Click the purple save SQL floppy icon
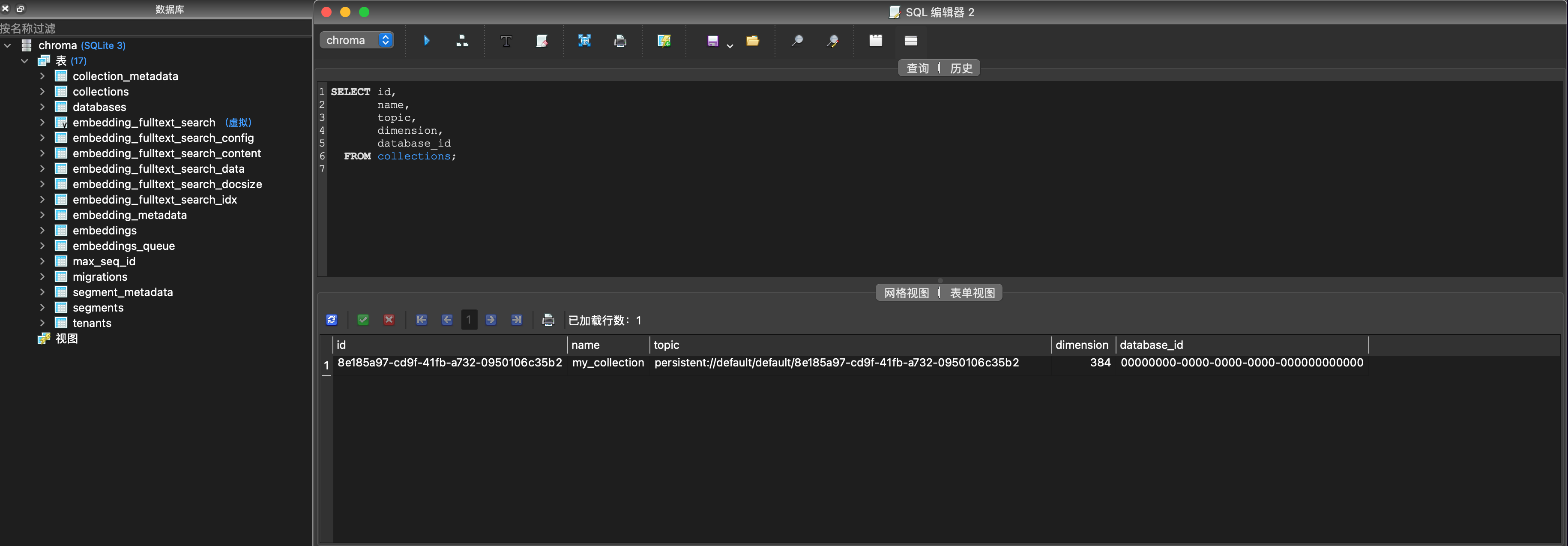Image resolution: width=1568 pixels, height=546 pixels. click(712, 41)
